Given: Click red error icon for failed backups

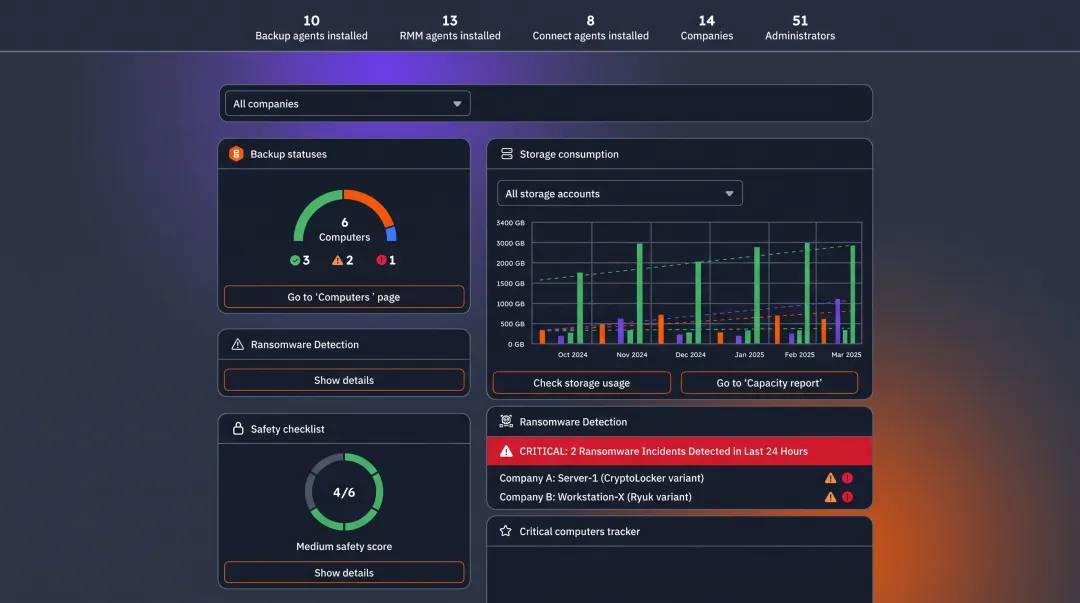Looking at the screenshot, I should 381,260.
